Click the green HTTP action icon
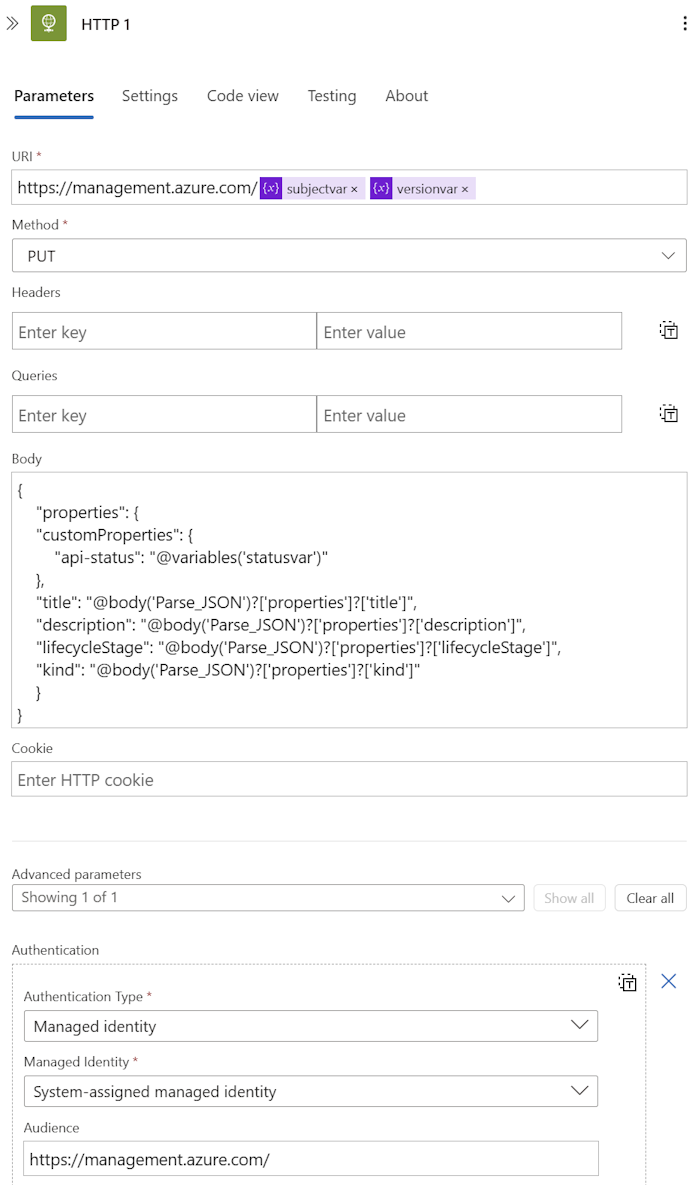695x1185 pixels. 48,23
